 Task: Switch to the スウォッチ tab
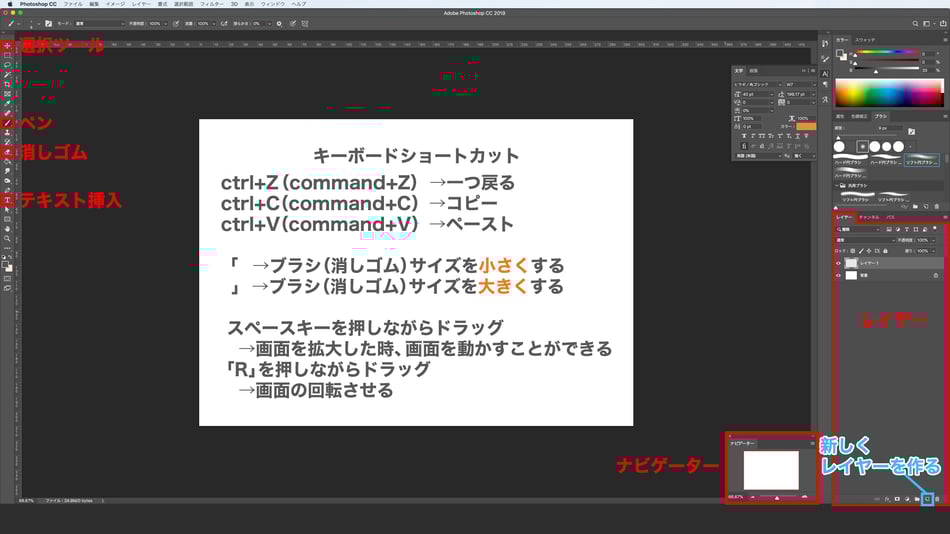(x=865, y=40)
